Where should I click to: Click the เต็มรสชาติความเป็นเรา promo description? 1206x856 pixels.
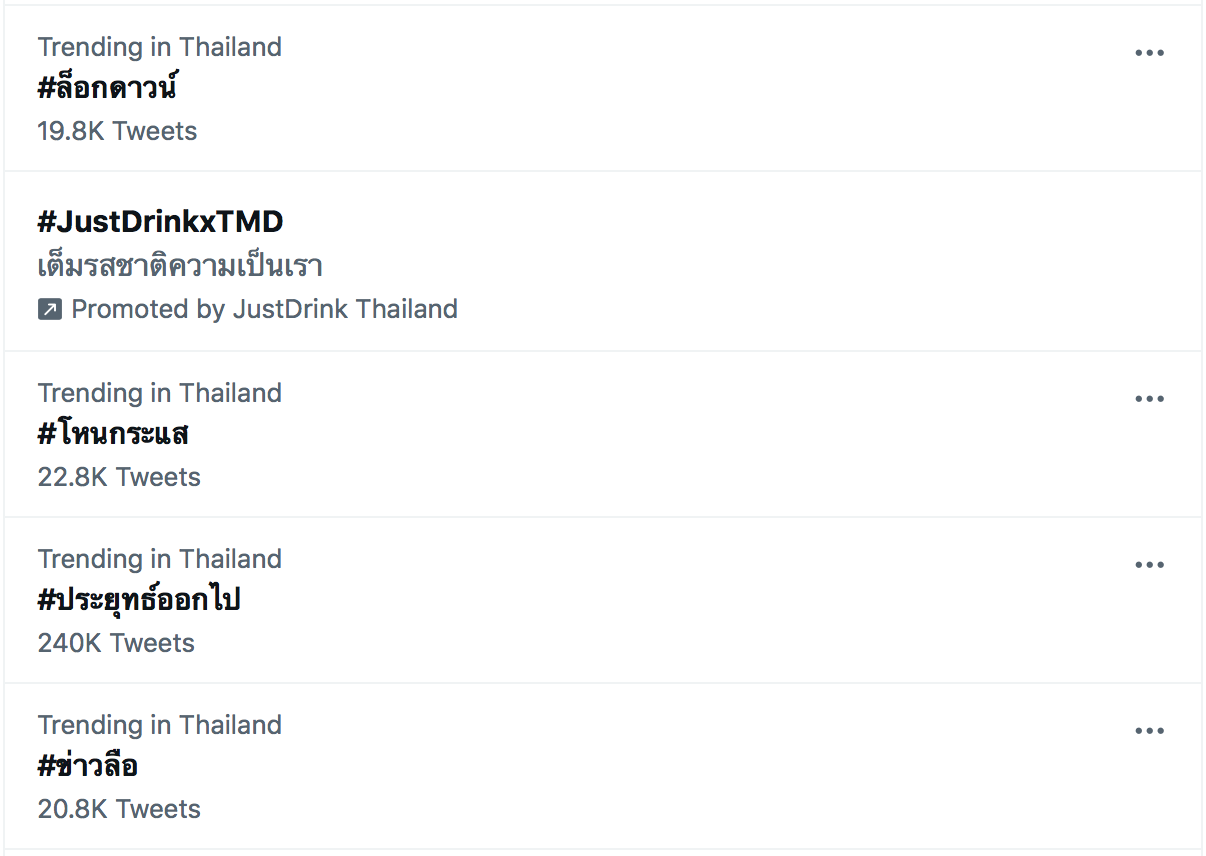180,266
